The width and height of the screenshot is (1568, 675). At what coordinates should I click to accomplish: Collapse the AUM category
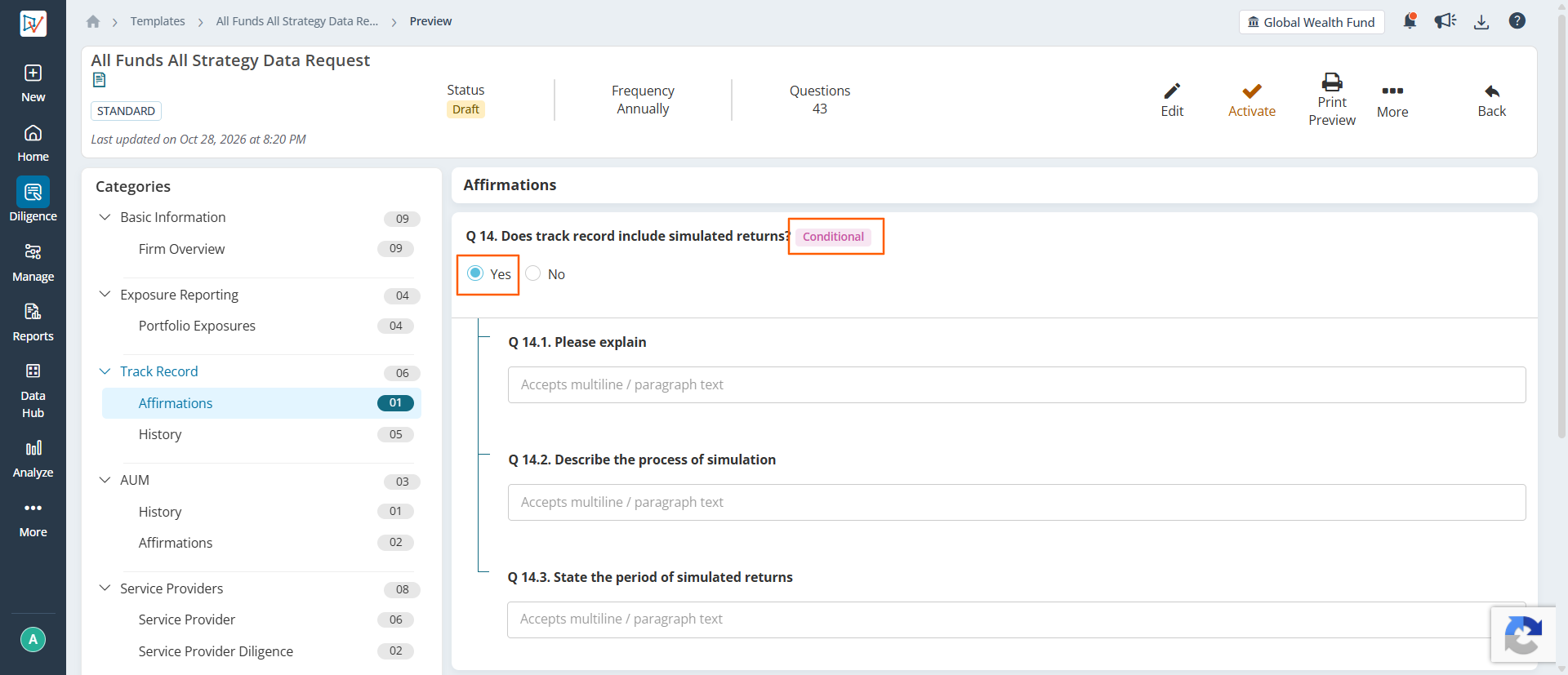105,480
